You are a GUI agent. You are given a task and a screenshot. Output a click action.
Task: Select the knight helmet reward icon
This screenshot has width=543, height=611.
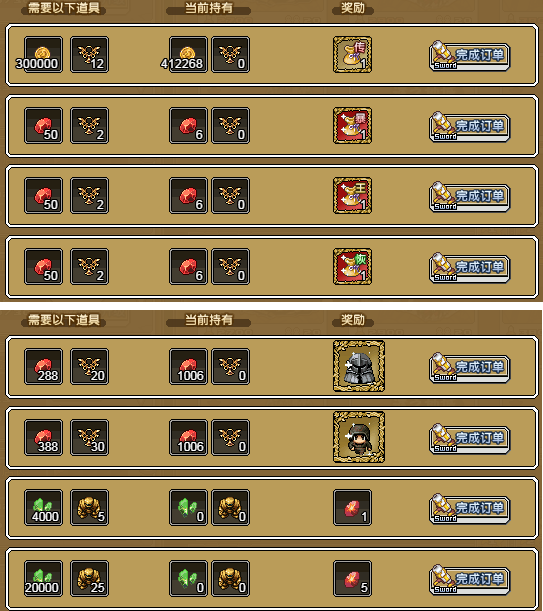point(359,366)
